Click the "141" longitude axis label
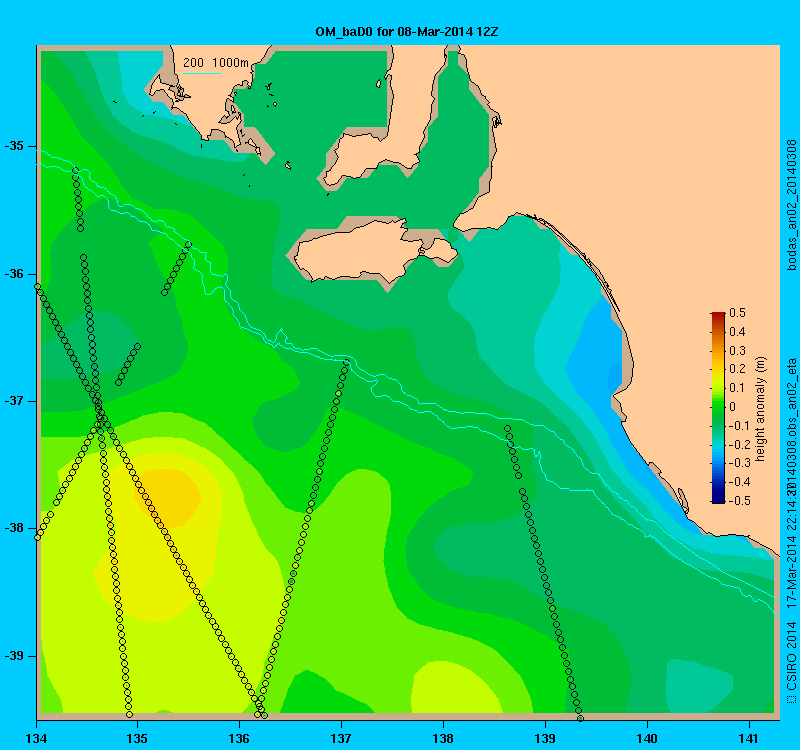 tap(749, 738)
